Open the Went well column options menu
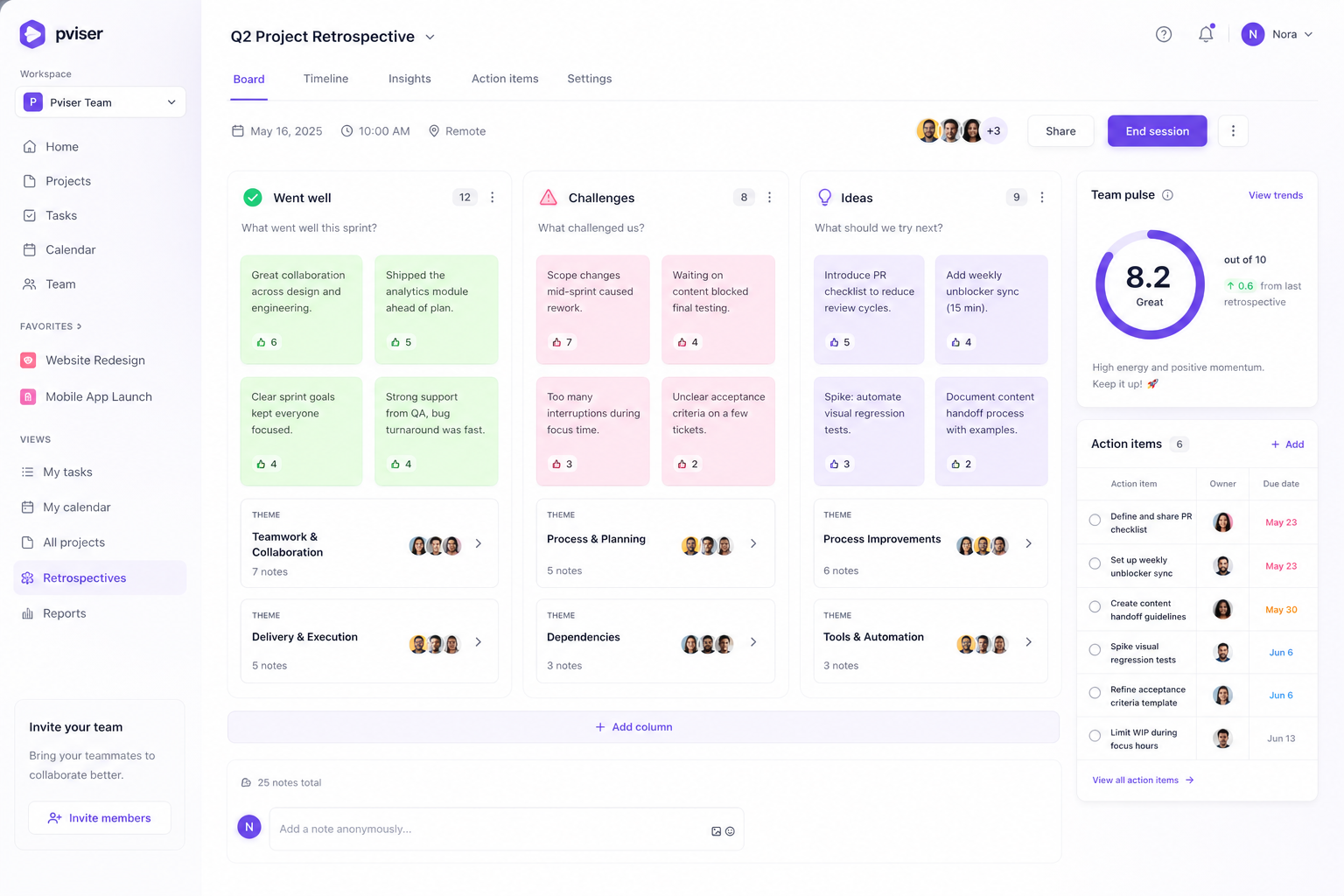1344x896 pixels. coord(493,198)
